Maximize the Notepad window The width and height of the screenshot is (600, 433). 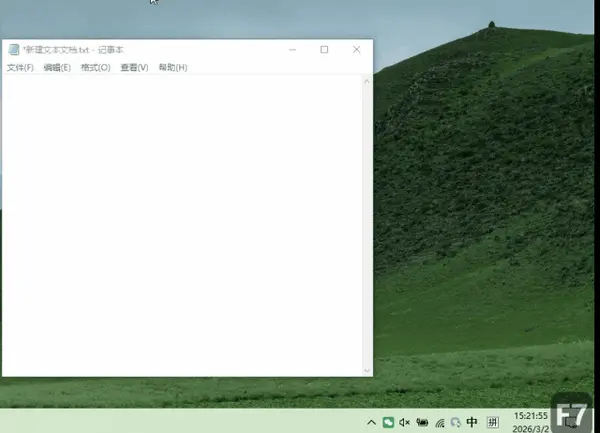pos(324,50)
